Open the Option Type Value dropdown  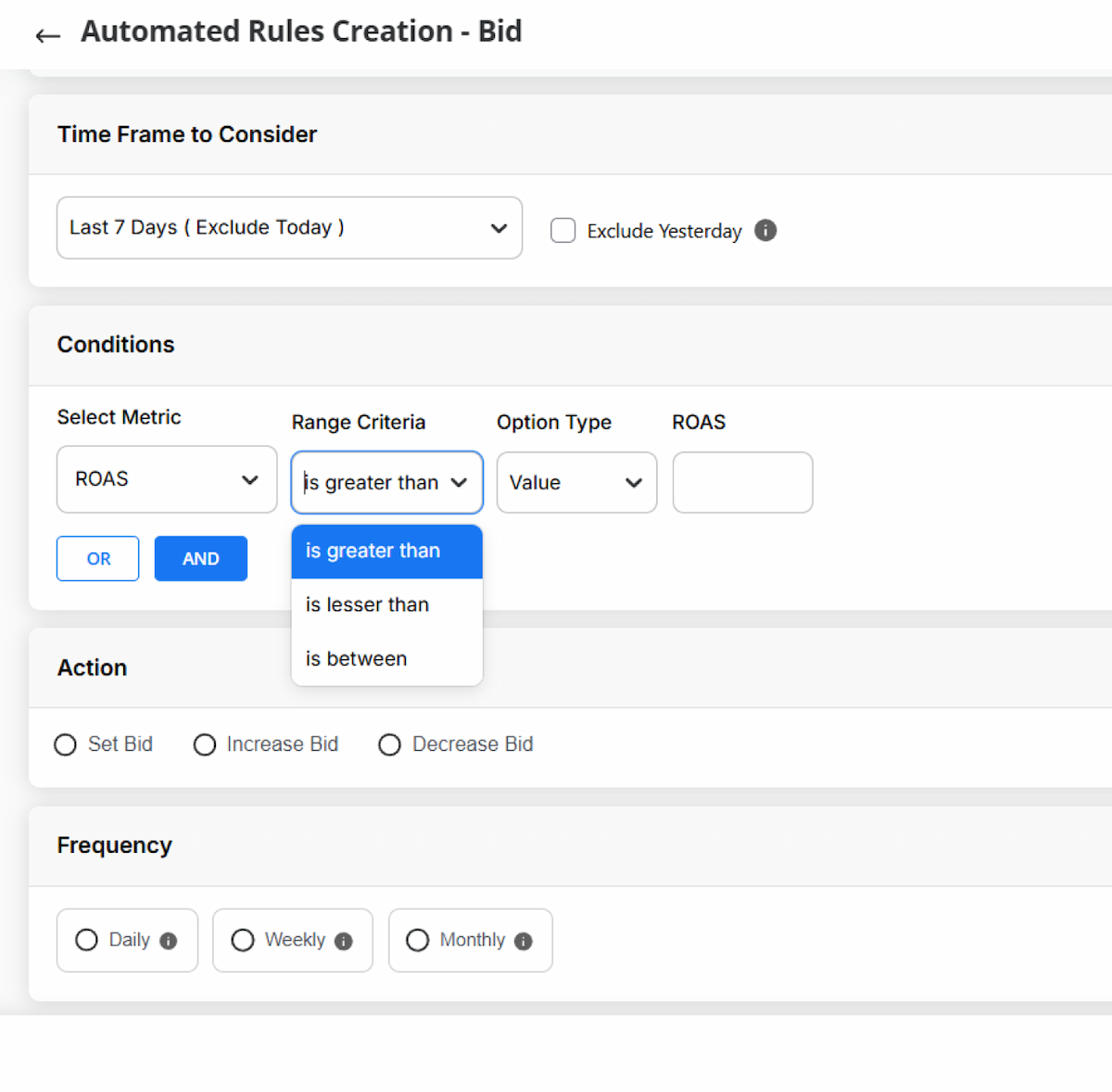[576, 482]
